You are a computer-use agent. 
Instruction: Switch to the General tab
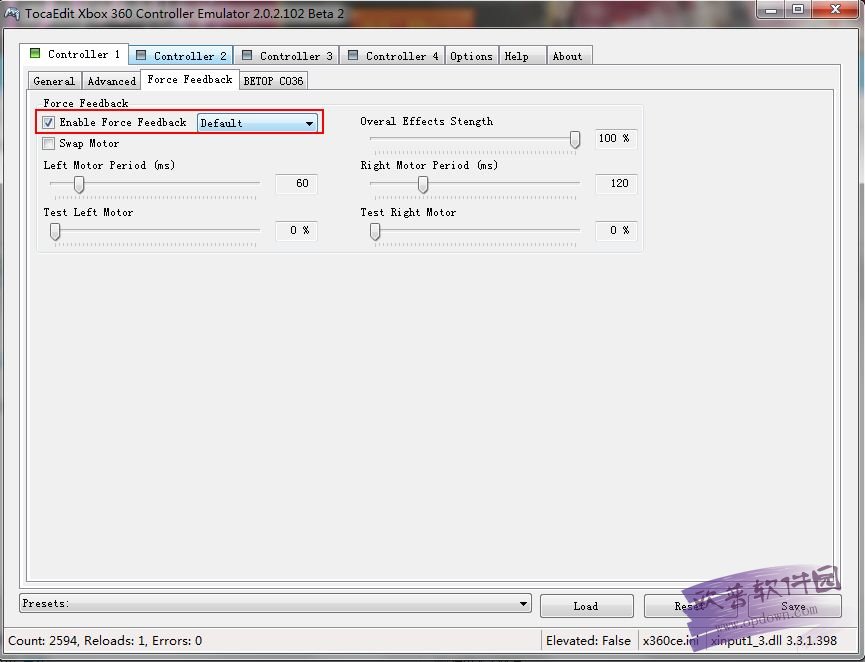point(54,81)
